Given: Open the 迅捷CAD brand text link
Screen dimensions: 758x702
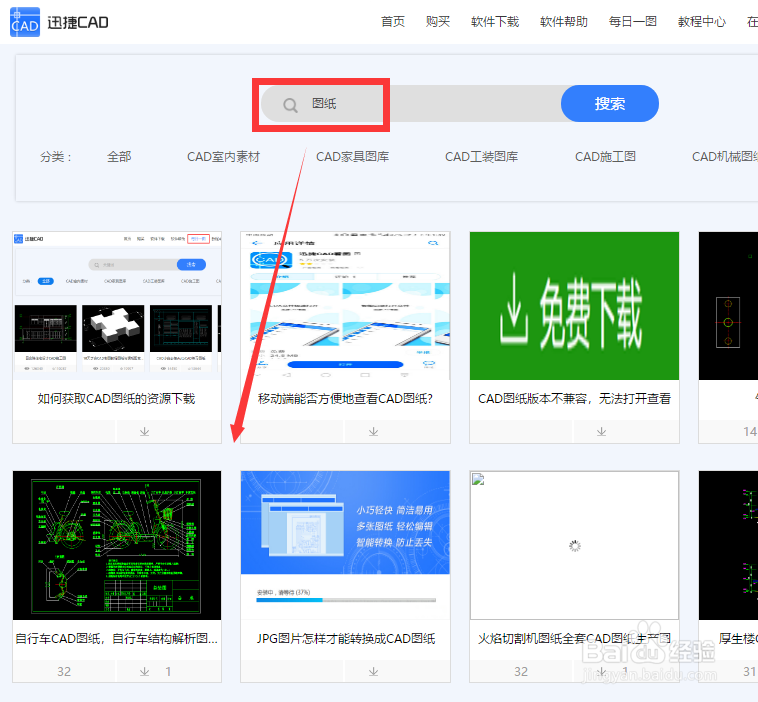Looking at the screenshot, I should pyautogui.click(x=78, y=22).
